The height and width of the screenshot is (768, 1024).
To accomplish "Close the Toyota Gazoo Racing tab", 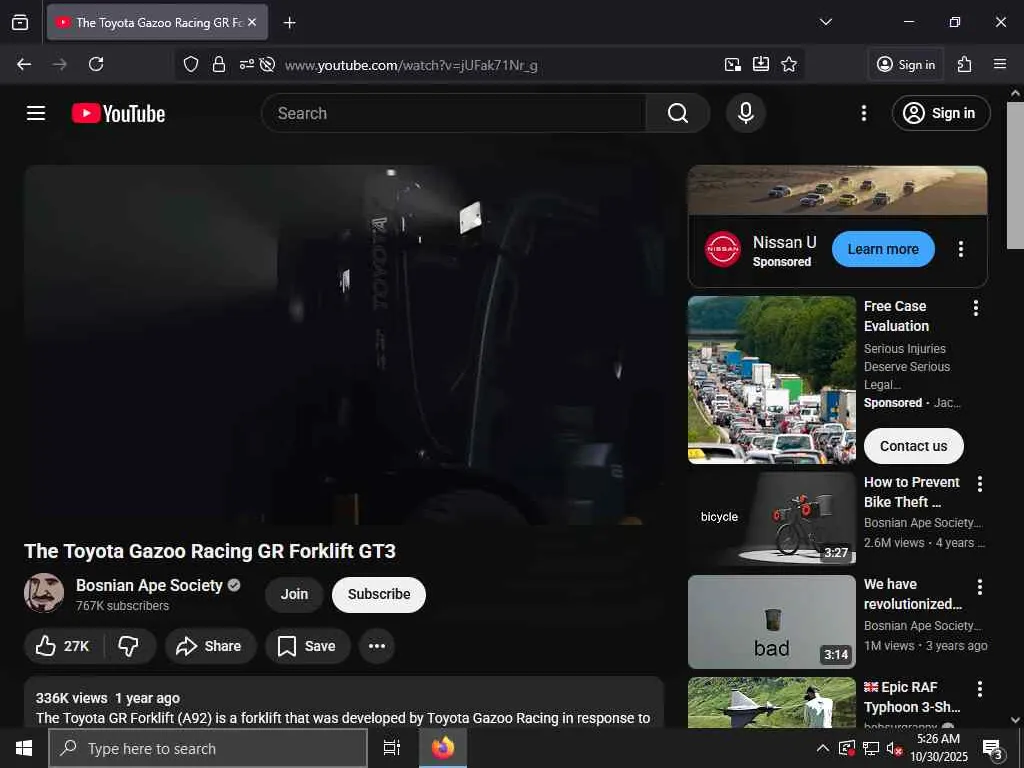I will coord(252,22).
